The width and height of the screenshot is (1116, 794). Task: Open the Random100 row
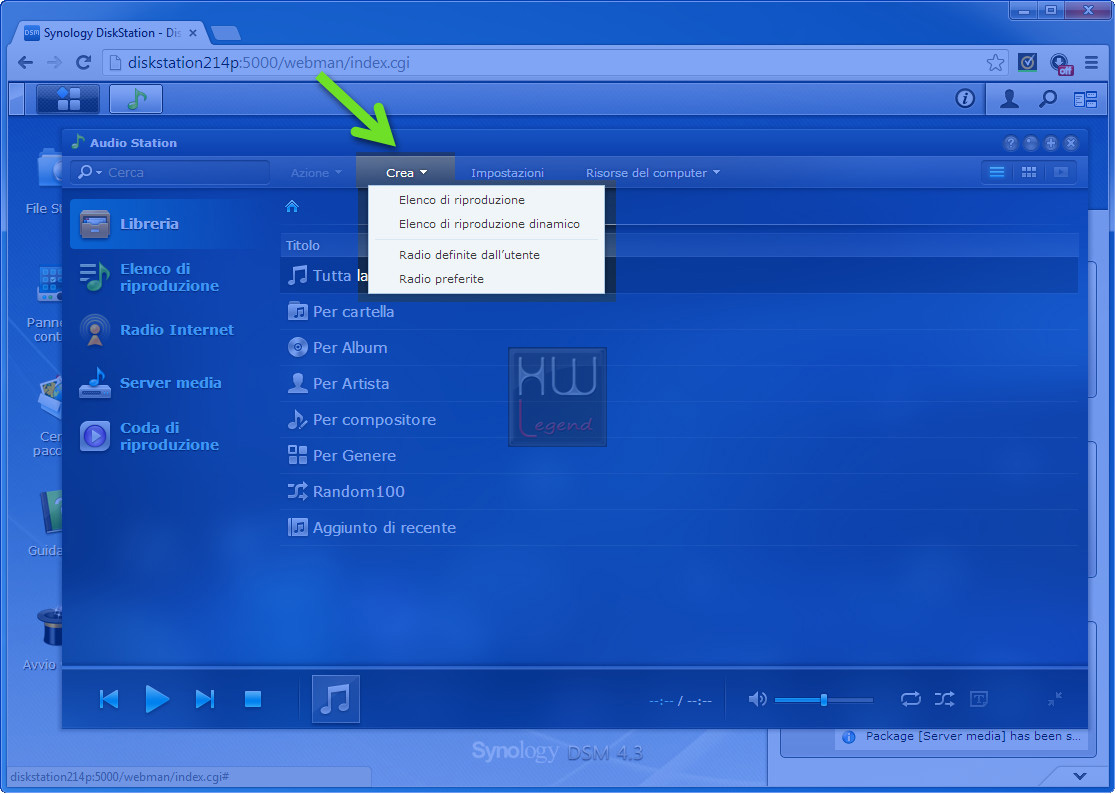[x=679, y=492]
